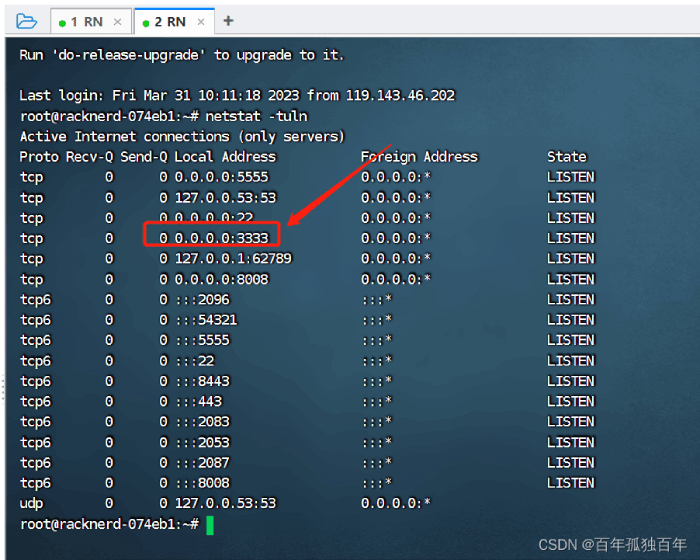The width and height of the screenshot is (700, 560).
Task: Click tcp6 address :::54321
Action: point(206,320)
